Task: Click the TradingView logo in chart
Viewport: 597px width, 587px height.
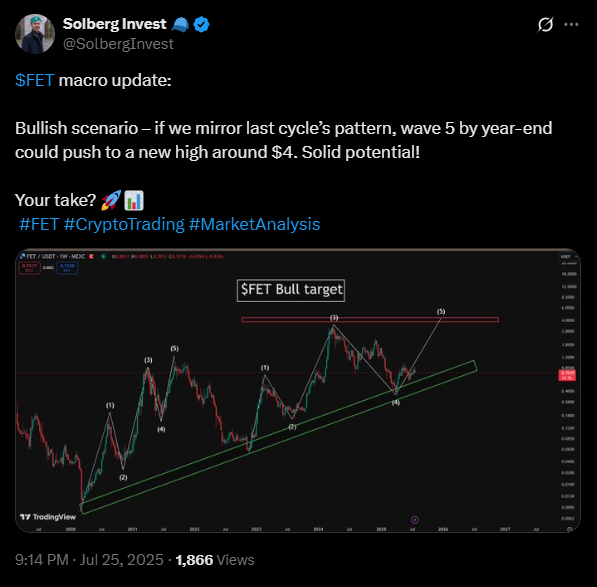Action: 48,517
